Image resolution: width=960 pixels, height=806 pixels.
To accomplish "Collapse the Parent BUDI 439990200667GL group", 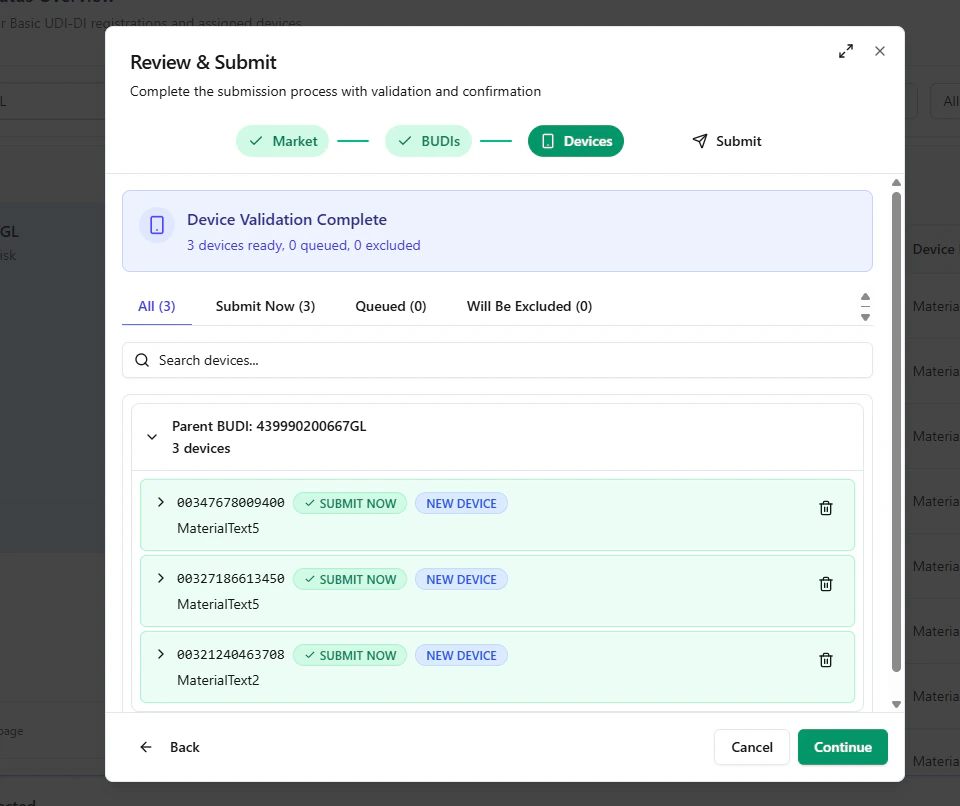I will 152,436.
